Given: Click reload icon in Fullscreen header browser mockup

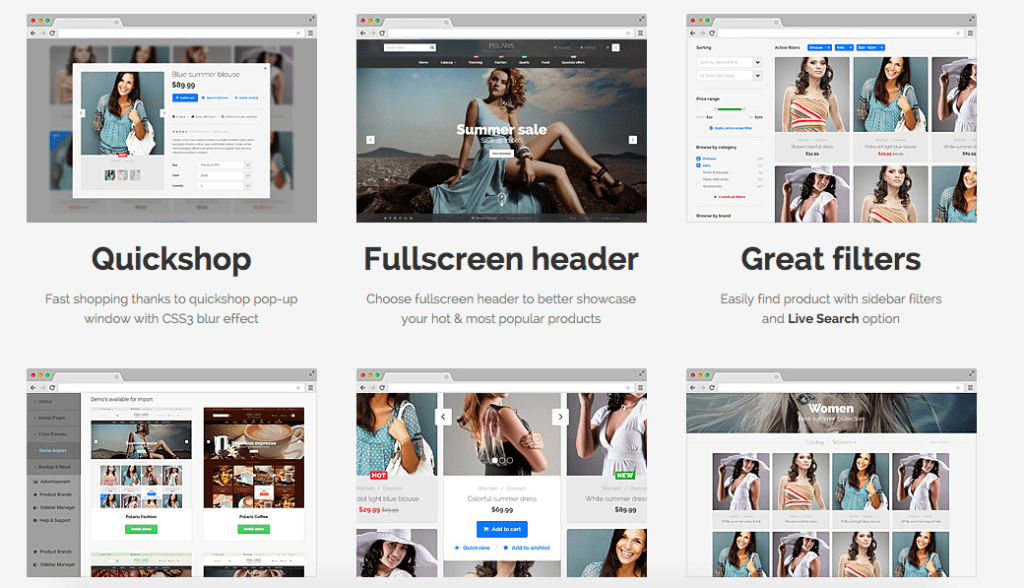Looking at the screenshot, I should pos(382,33).
